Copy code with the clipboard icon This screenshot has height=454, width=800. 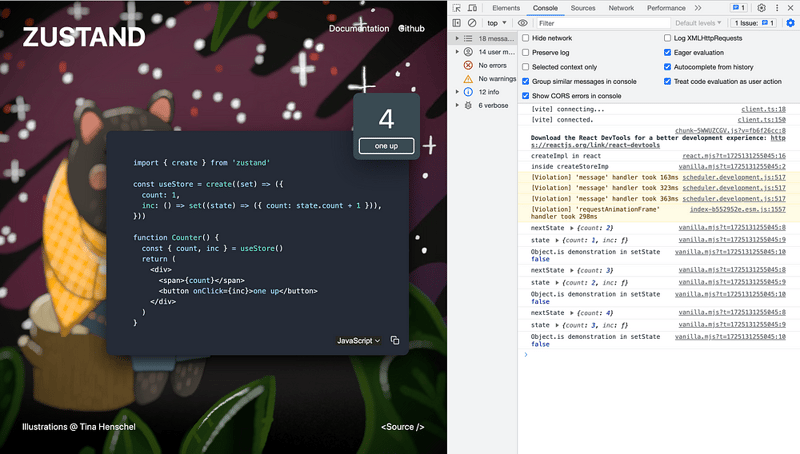click(395, 340)
